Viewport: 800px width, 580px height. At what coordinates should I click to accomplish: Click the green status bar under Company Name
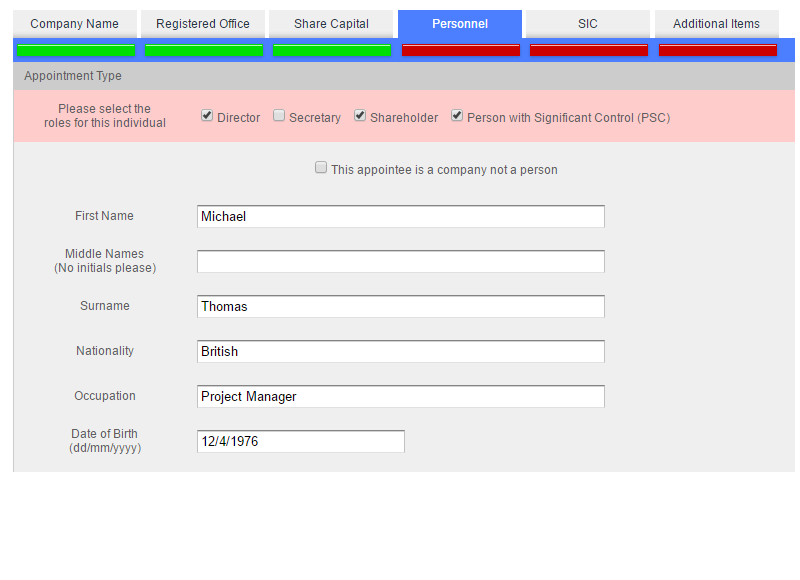76,50
